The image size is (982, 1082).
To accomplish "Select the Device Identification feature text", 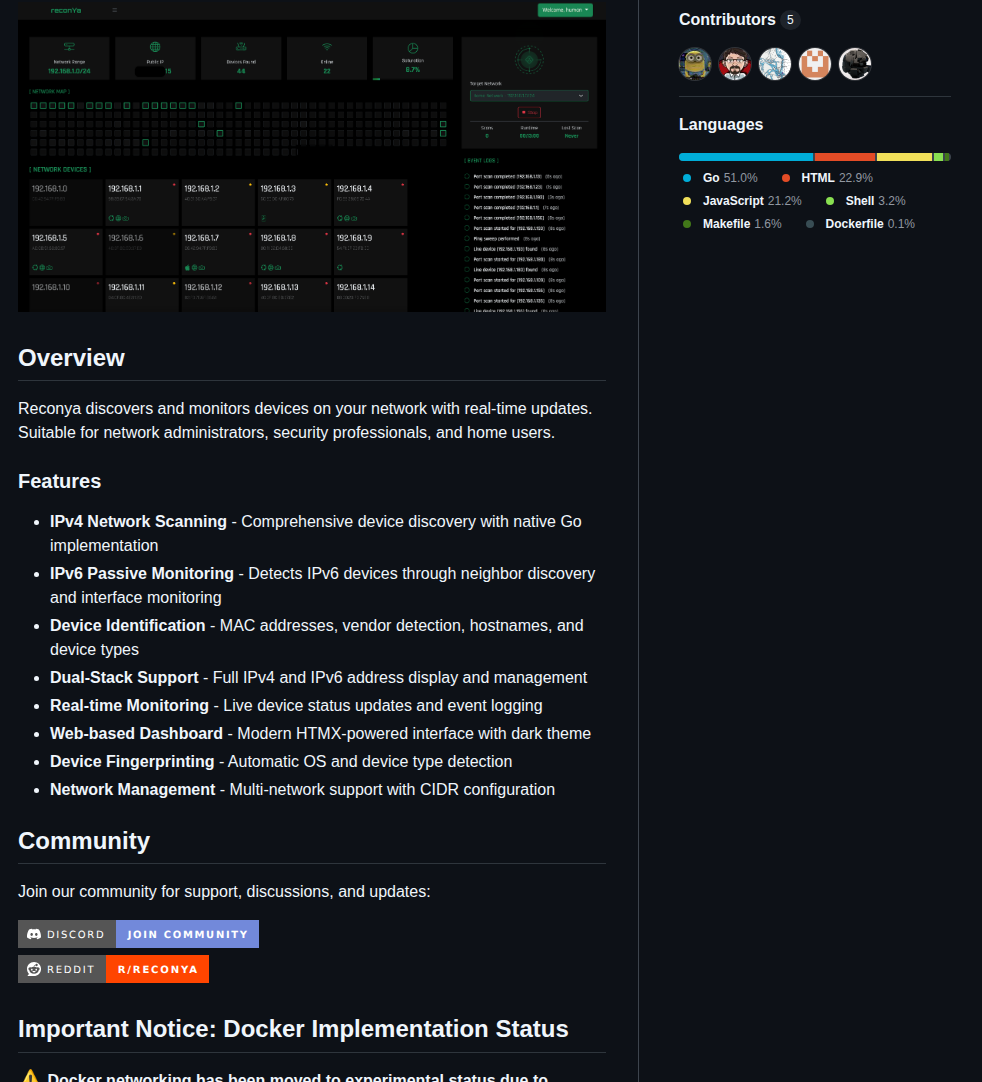I will tap(317, 637).
